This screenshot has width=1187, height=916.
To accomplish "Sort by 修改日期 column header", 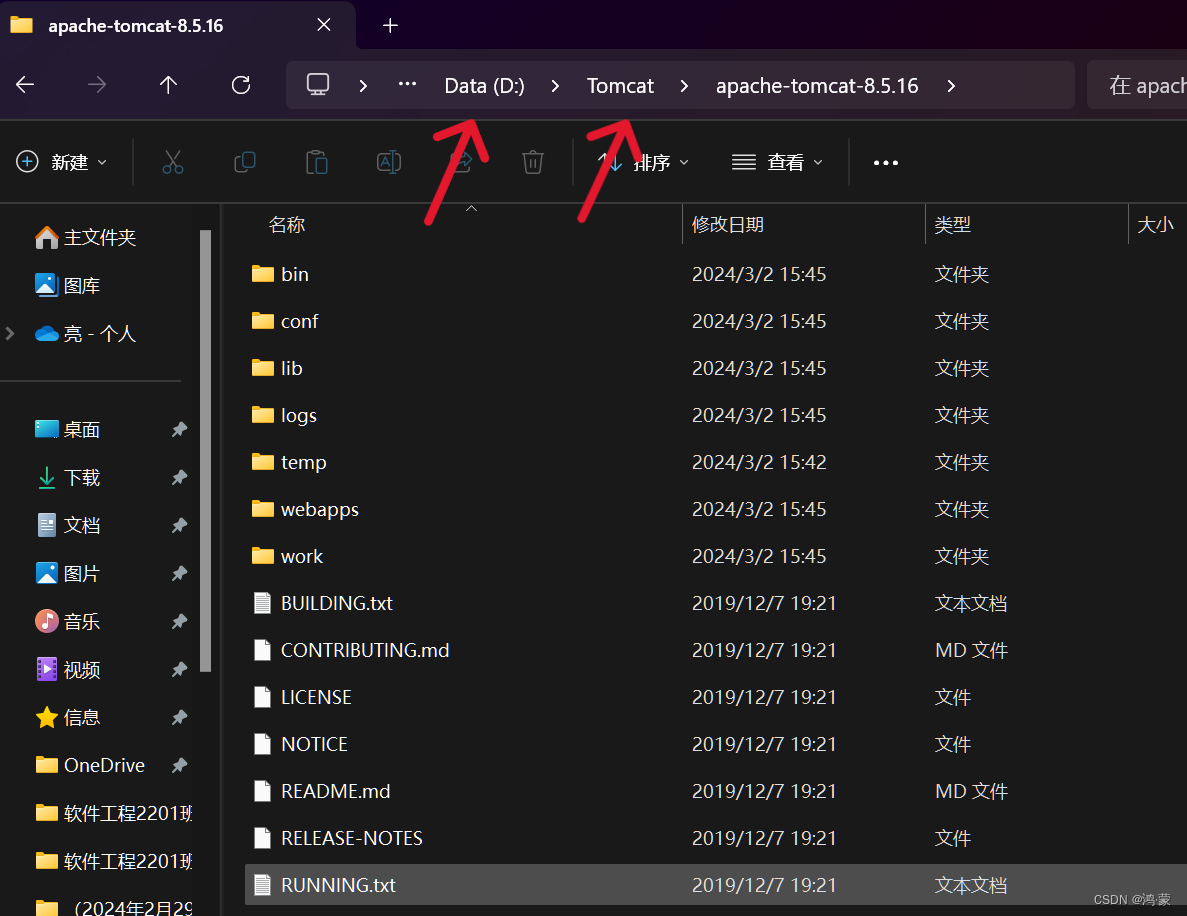I will click(727, 225).
